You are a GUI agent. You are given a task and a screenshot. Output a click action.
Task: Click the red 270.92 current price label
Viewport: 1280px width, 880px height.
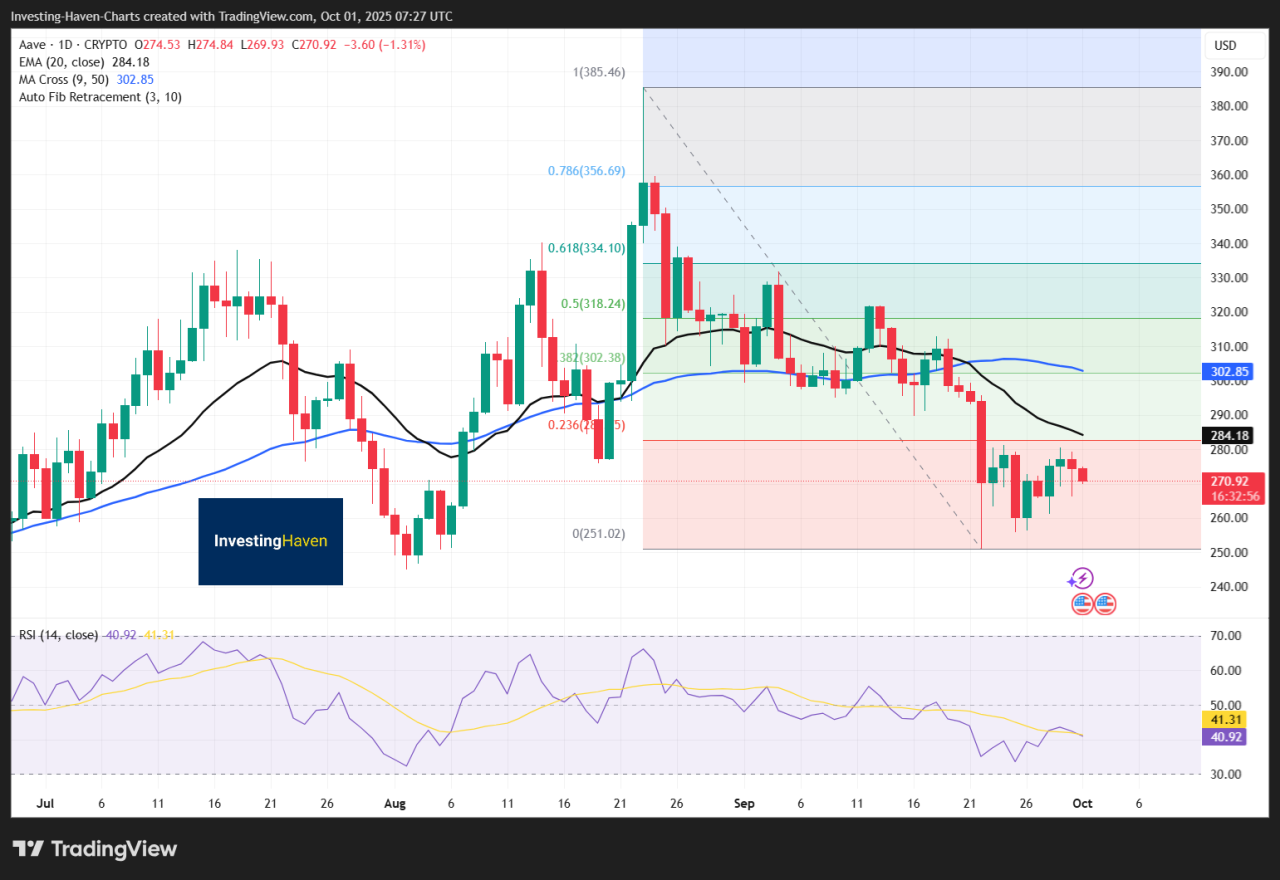point(1231,481)
